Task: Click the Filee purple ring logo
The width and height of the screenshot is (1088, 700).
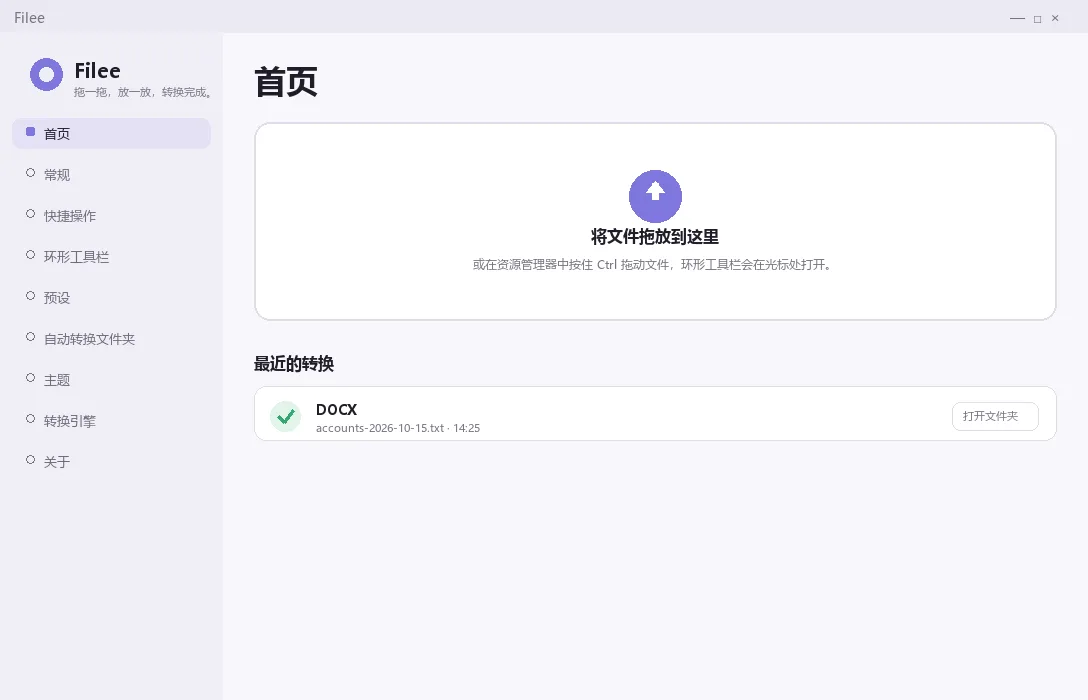Action: [x=46, y=74]
